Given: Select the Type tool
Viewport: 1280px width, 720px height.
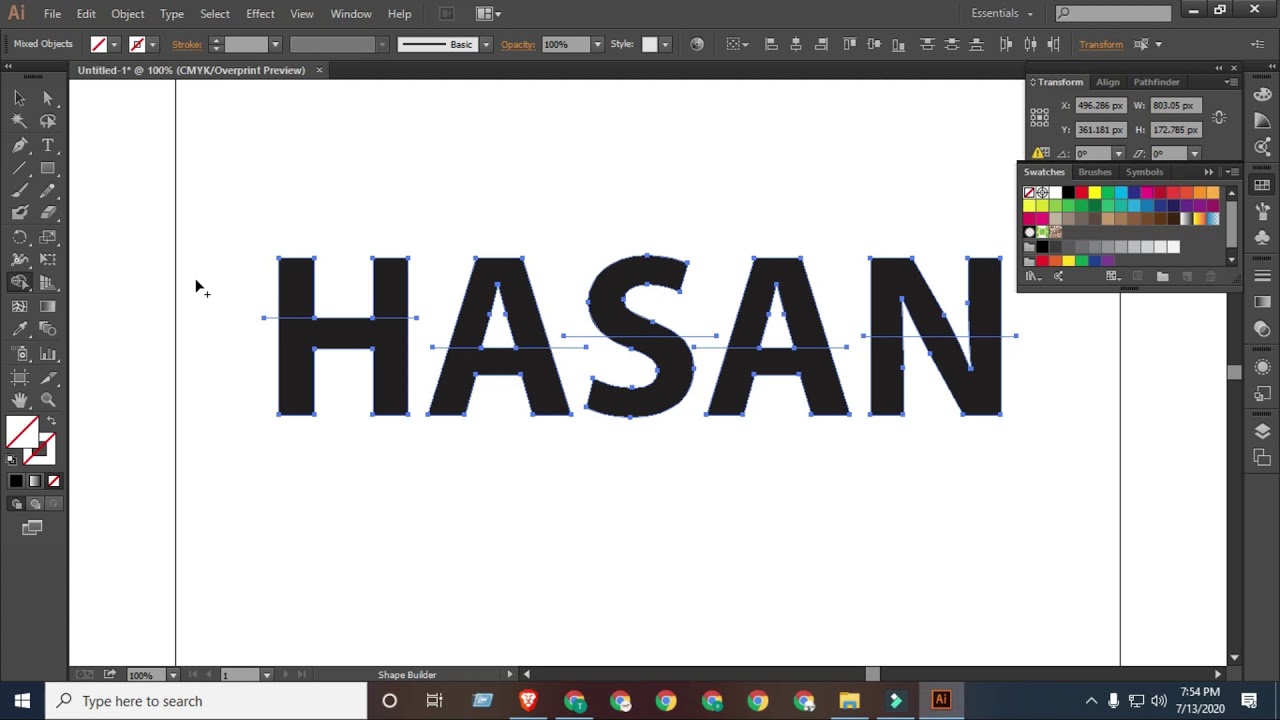Looking at the screenshot, I should click(x=47, y=145).
